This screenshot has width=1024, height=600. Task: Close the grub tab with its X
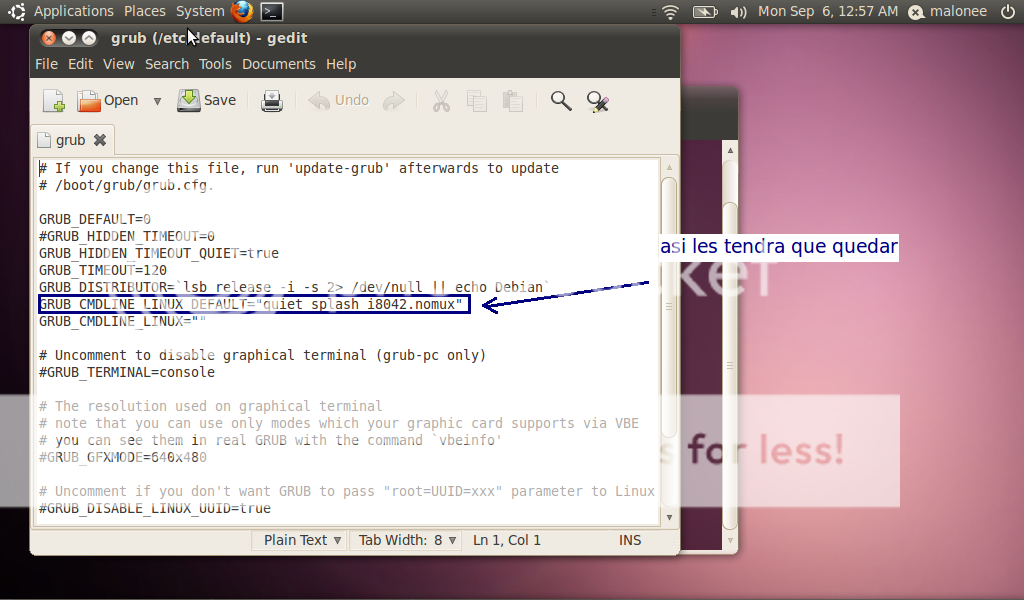tap(100, 140)
